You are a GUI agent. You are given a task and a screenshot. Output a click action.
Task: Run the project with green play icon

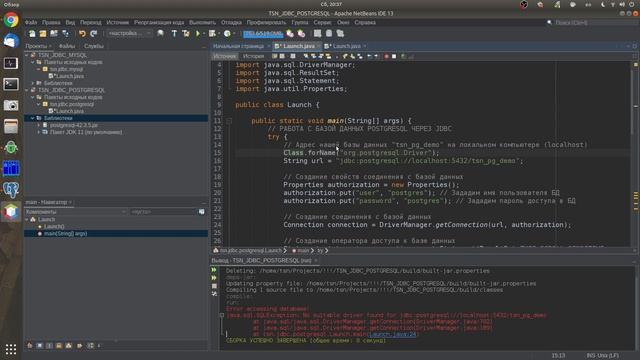(x=198, y=33)
